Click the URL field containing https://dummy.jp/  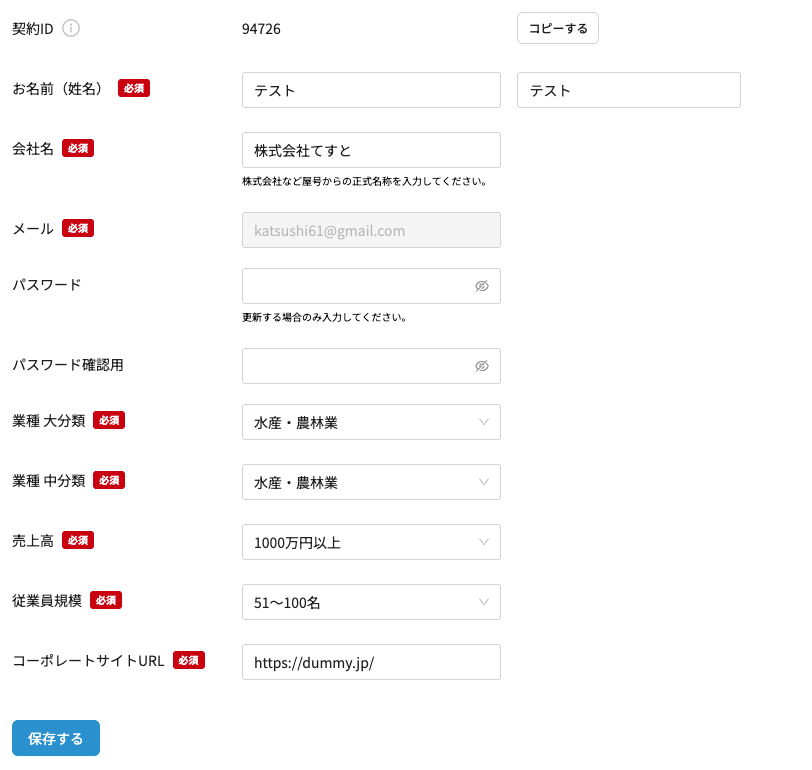click(x=371, y=662)
